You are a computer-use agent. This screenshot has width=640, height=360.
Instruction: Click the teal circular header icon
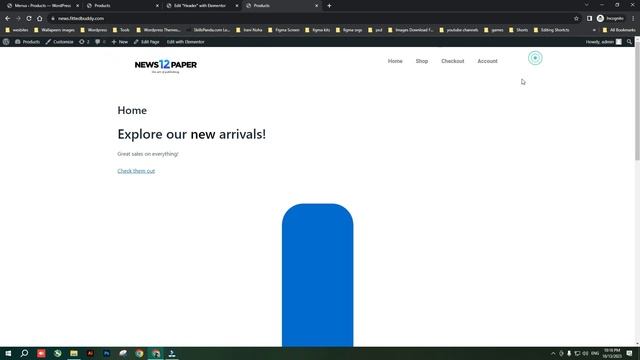coord(535,58)
